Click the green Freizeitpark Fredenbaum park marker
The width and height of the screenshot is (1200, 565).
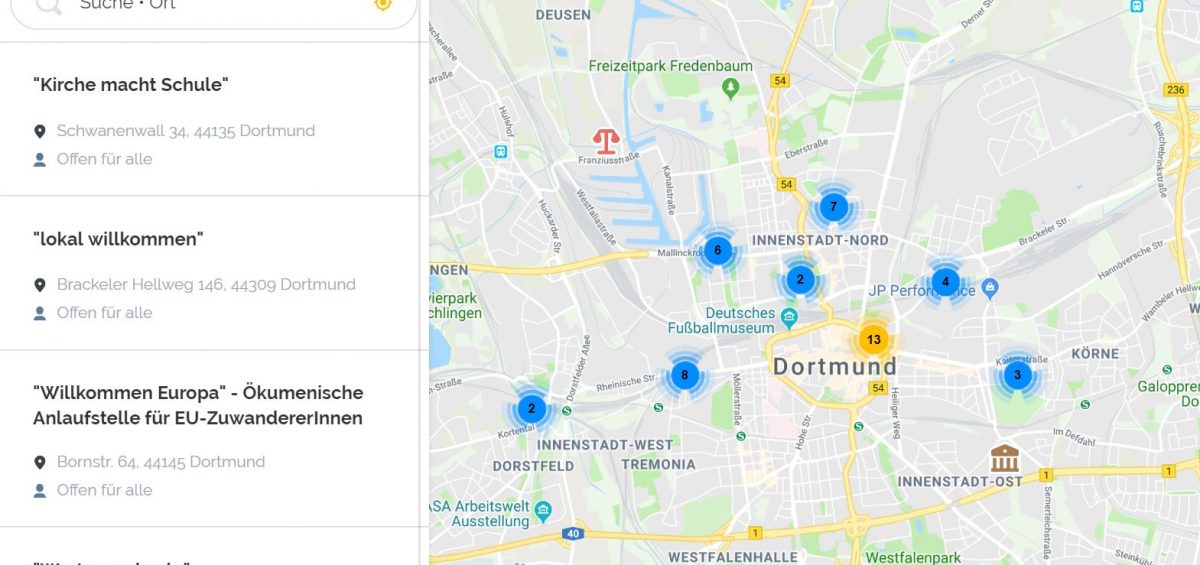click(731, 89)
